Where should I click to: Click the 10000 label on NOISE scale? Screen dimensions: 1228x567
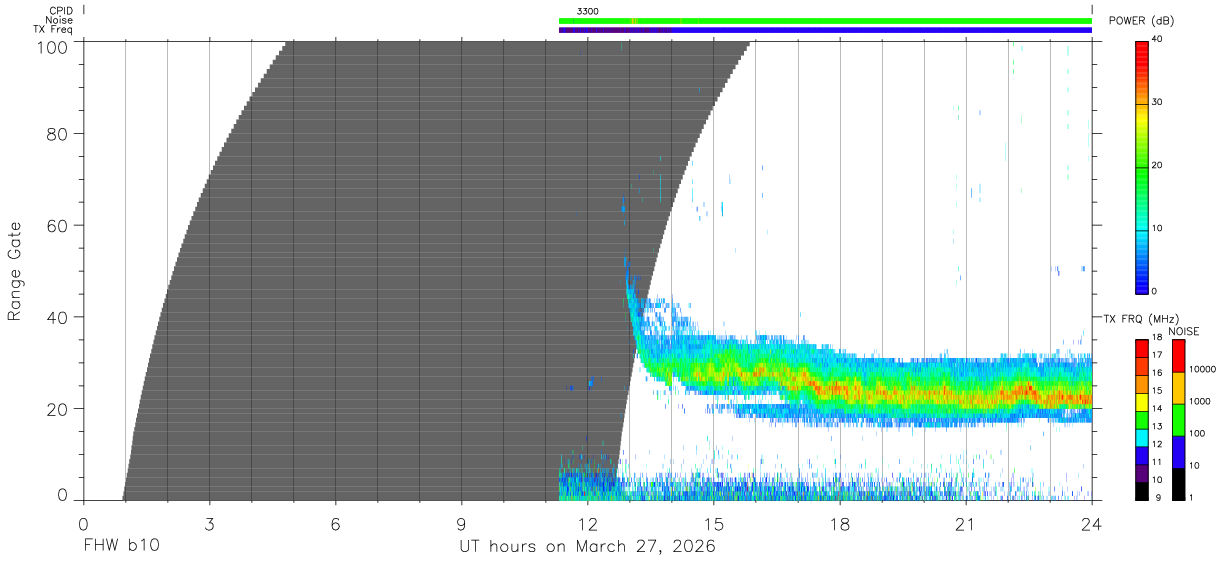coord(1201,369)
